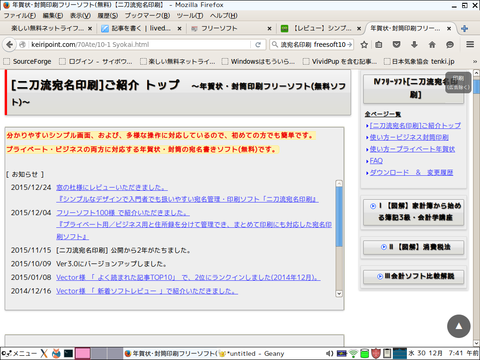Click the Ⅱ【図解】消費税法 button
The width and height of the screenshot is (480, 360).
pyautogui.click(x=414, y=247)
